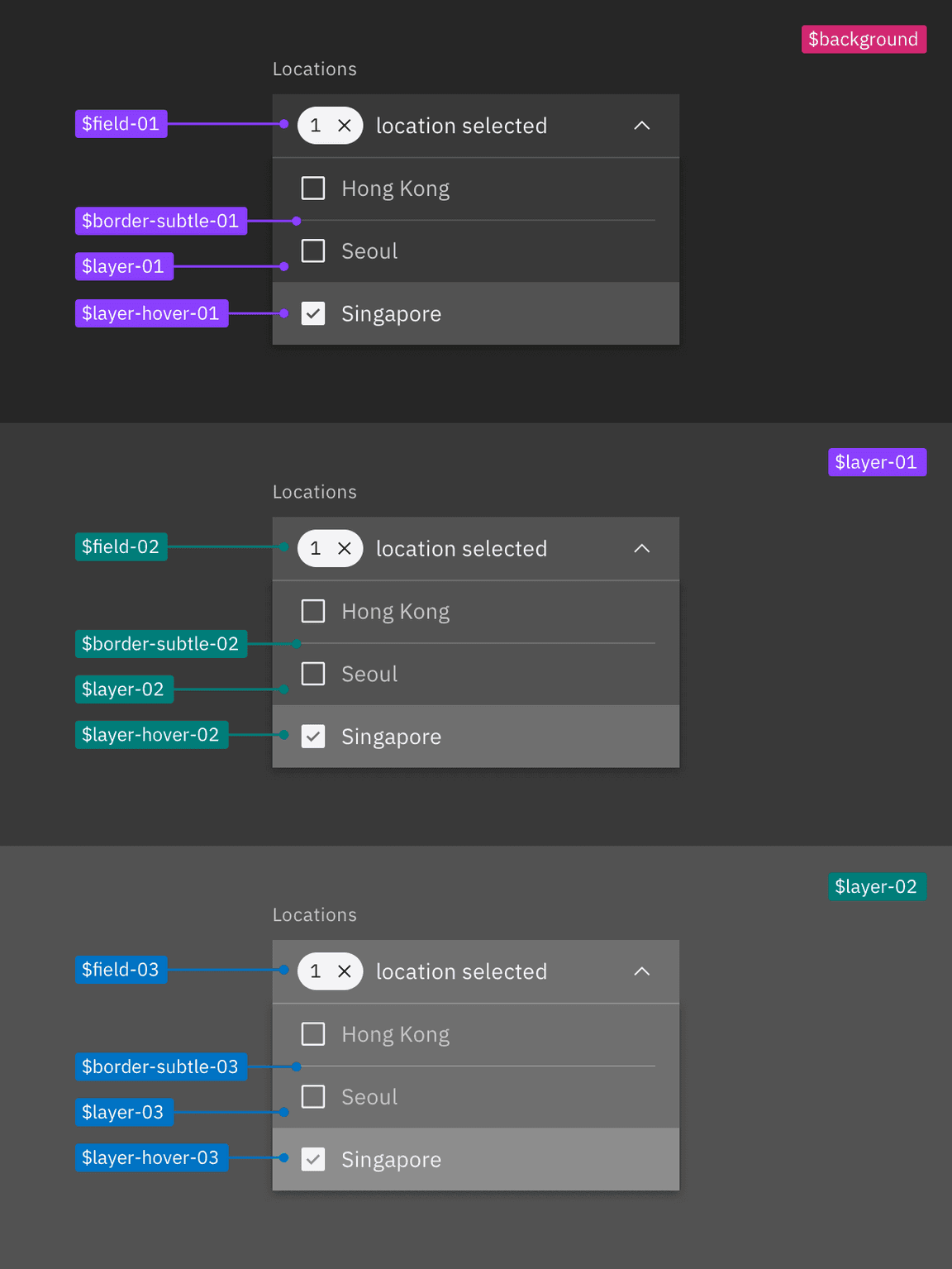Select Hong Kong in the middle dropdown

tap(313, 611)
